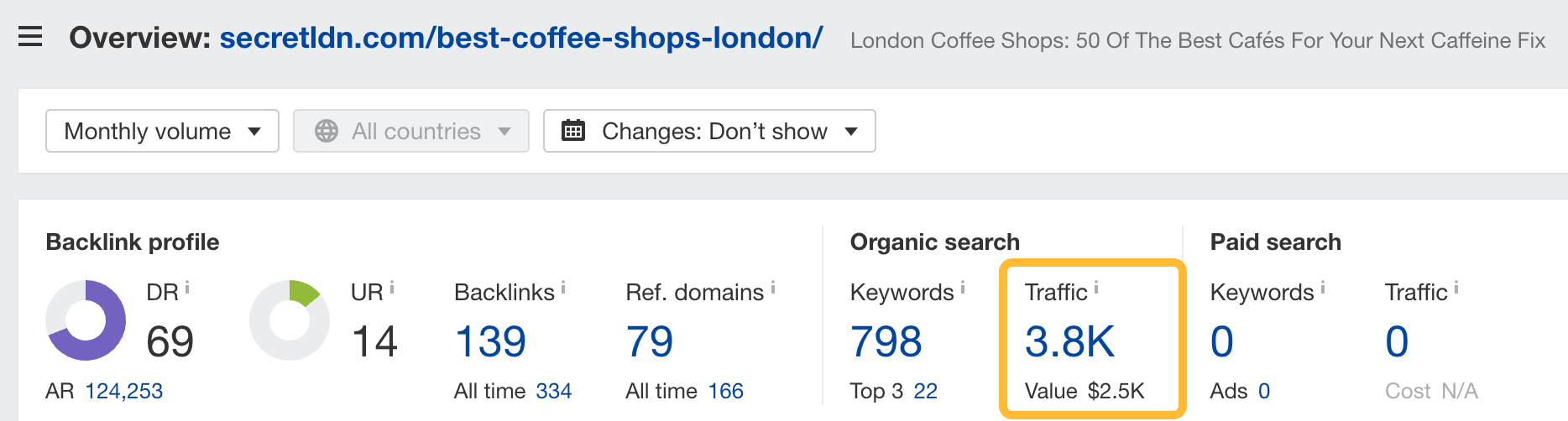The height and width of the screenshot is (421, 1568).
Task: Click the green UR donut chart
Action: [x=290, y=320]
